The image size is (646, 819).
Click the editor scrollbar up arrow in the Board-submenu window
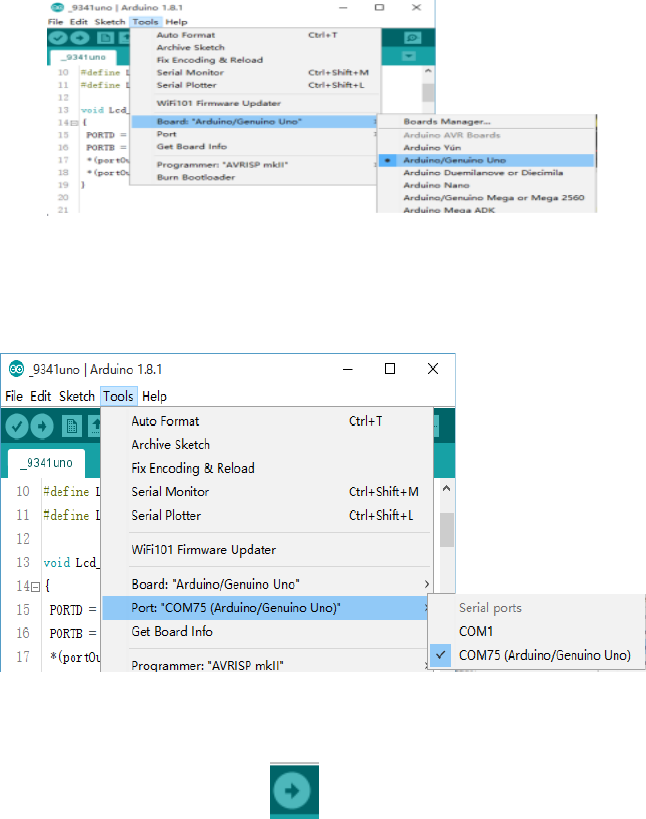coord(428,71)
